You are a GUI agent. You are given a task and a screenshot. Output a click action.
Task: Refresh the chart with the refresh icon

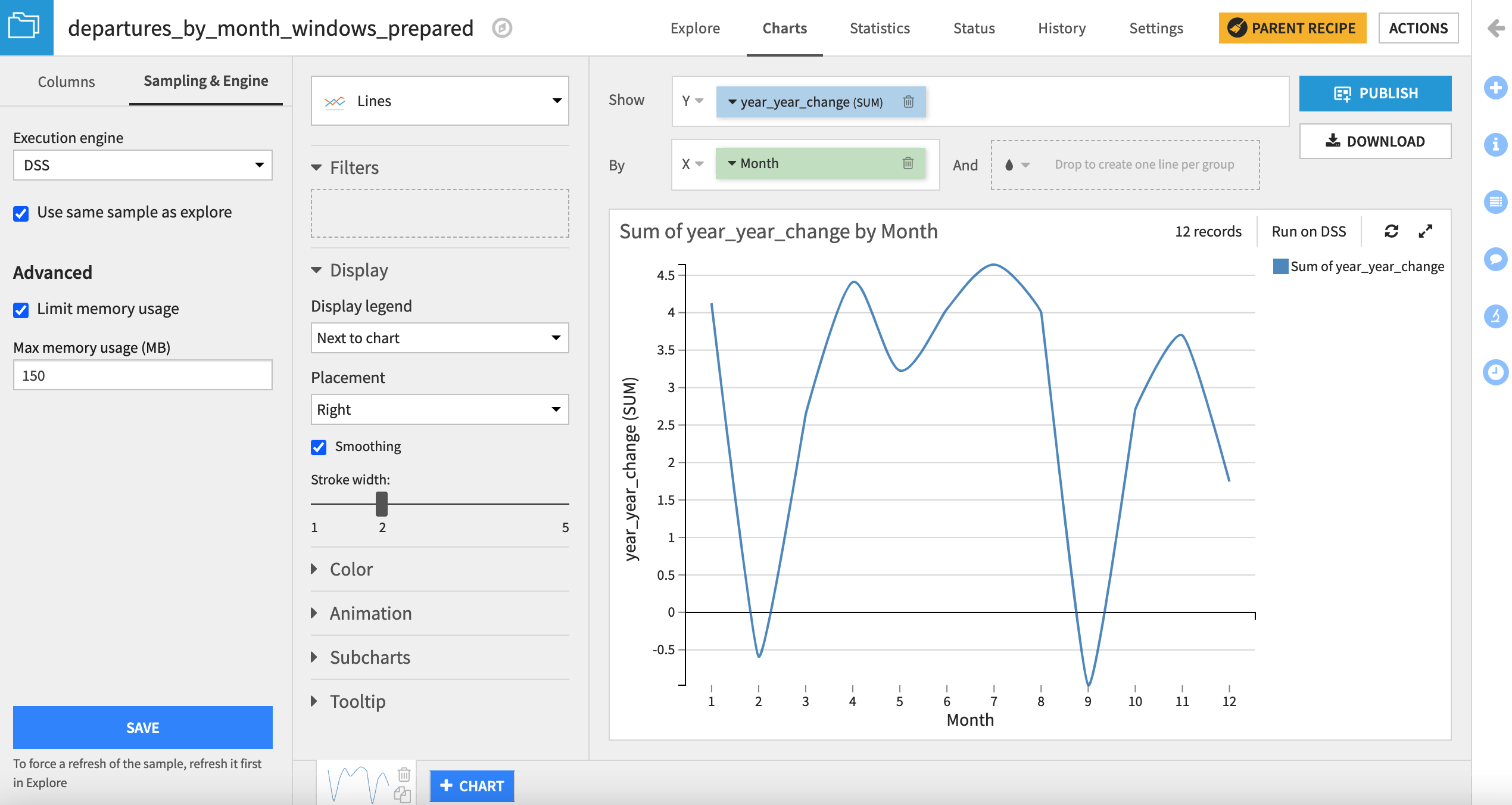click(x=1392, y=231)
